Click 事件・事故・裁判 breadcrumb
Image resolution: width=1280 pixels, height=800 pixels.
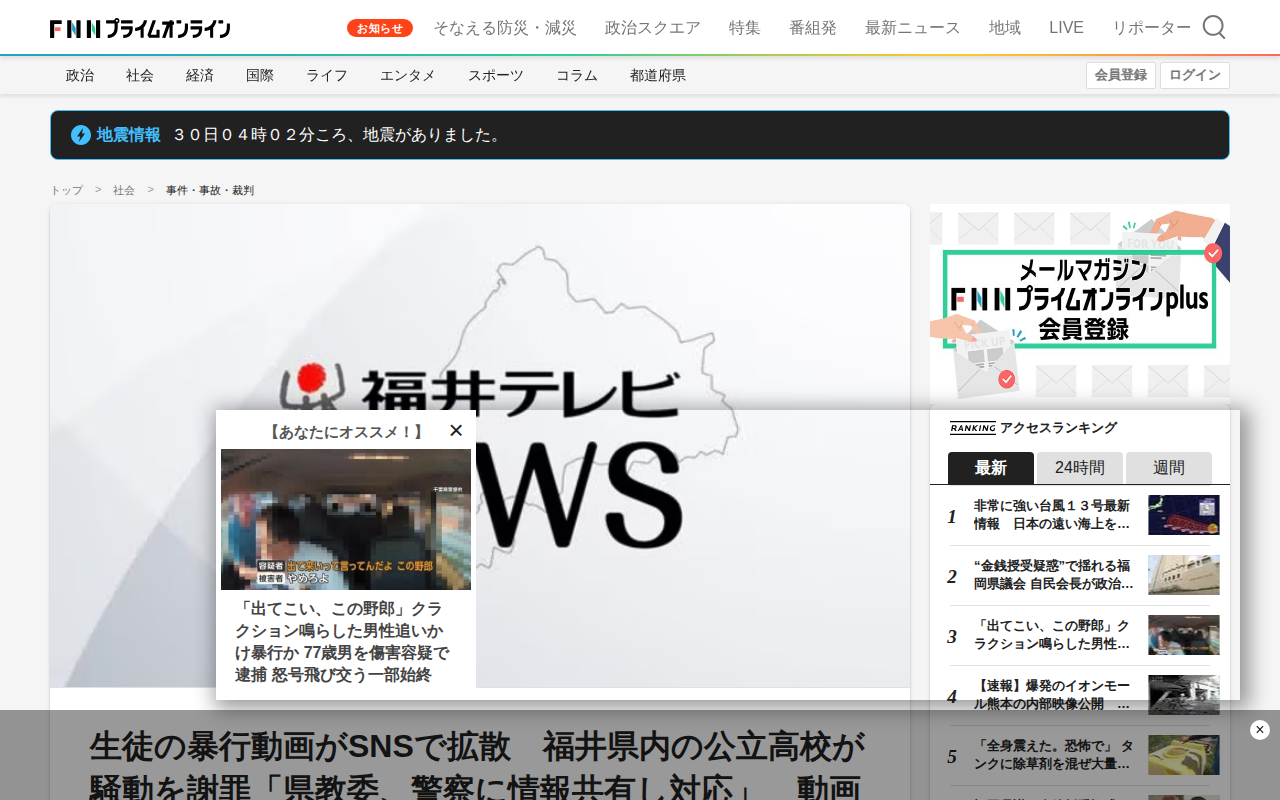210,190
